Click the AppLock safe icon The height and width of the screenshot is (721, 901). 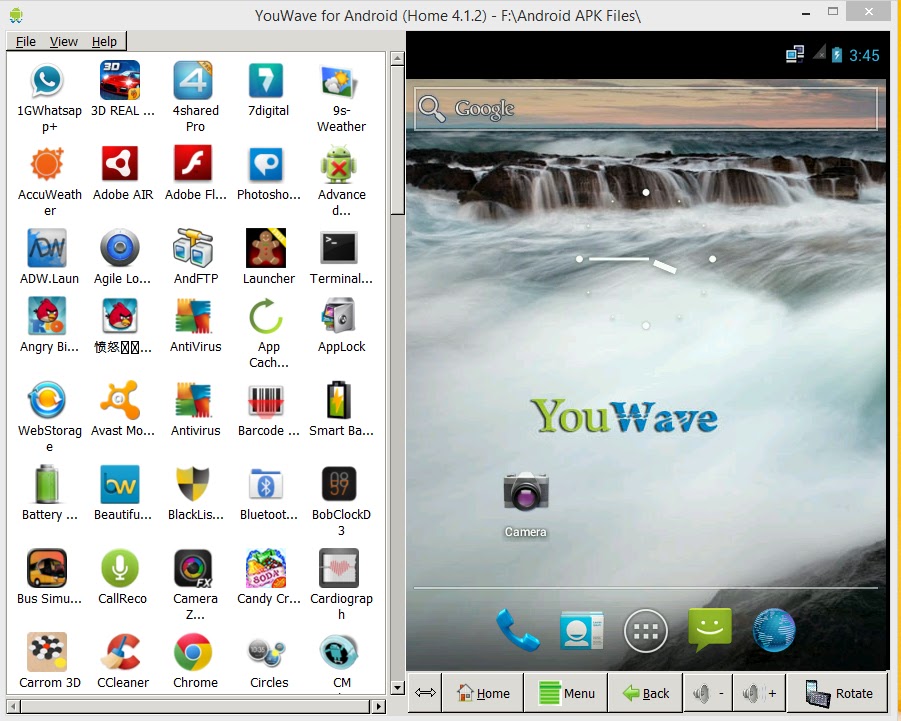pos(339,316)
